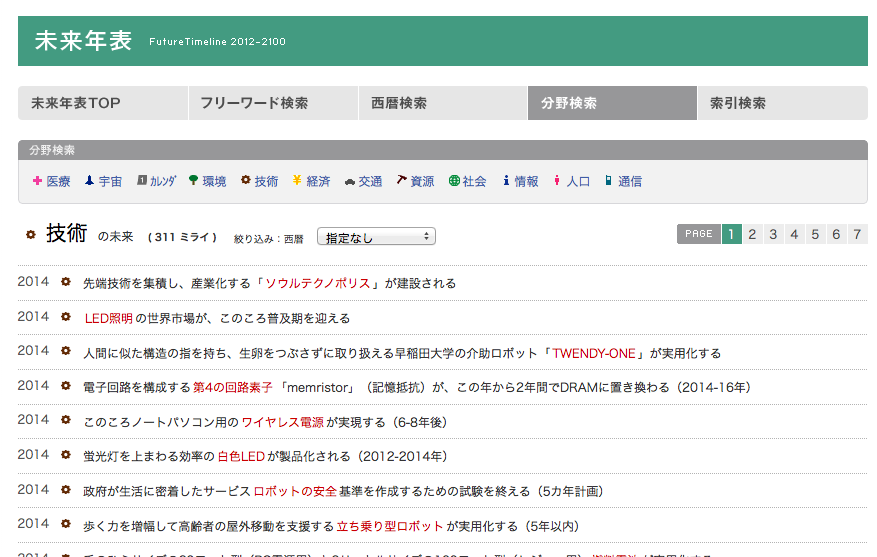
Task: Click the 未来年表 site title header
Action: [x=84, y=41]
